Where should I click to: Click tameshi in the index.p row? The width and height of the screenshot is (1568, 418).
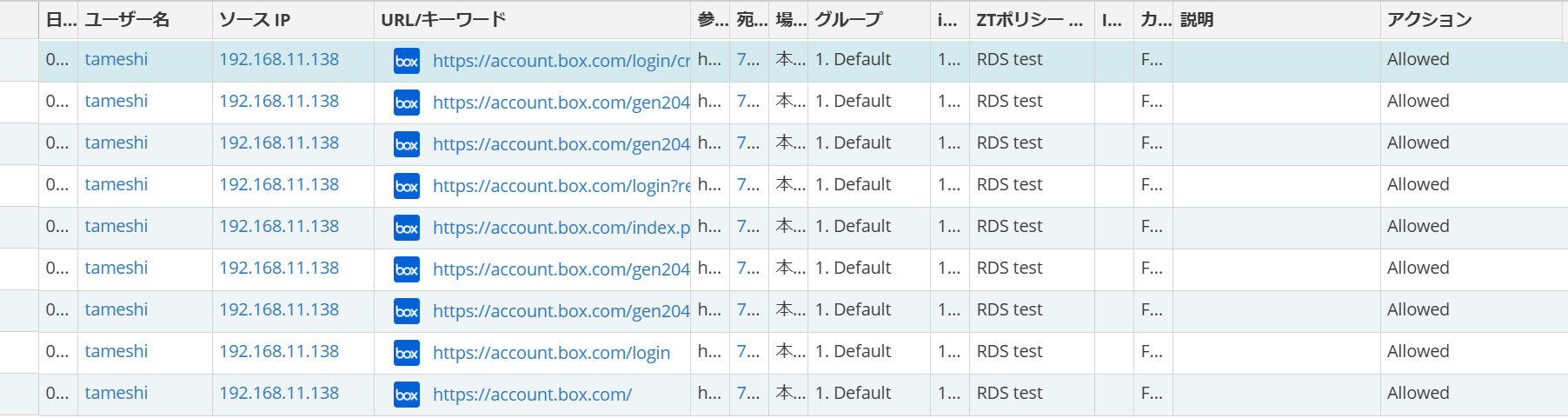click(x=116, y=226)
